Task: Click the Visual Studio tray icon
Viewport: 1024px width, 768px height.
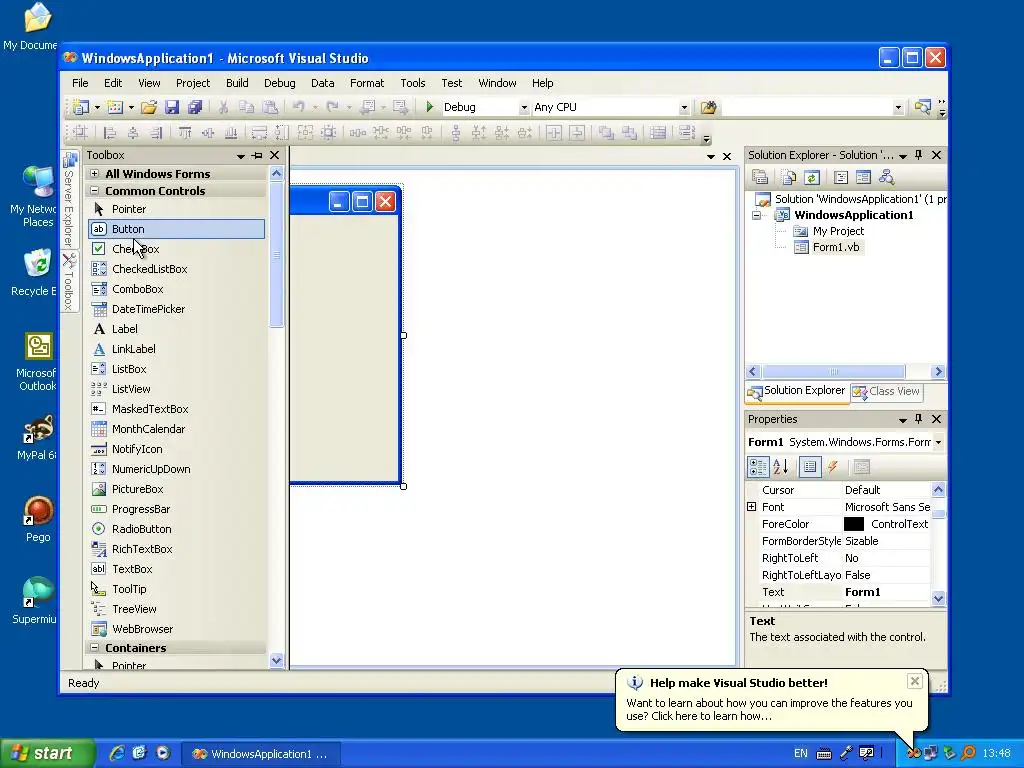Action: click(x=913, y=753)
